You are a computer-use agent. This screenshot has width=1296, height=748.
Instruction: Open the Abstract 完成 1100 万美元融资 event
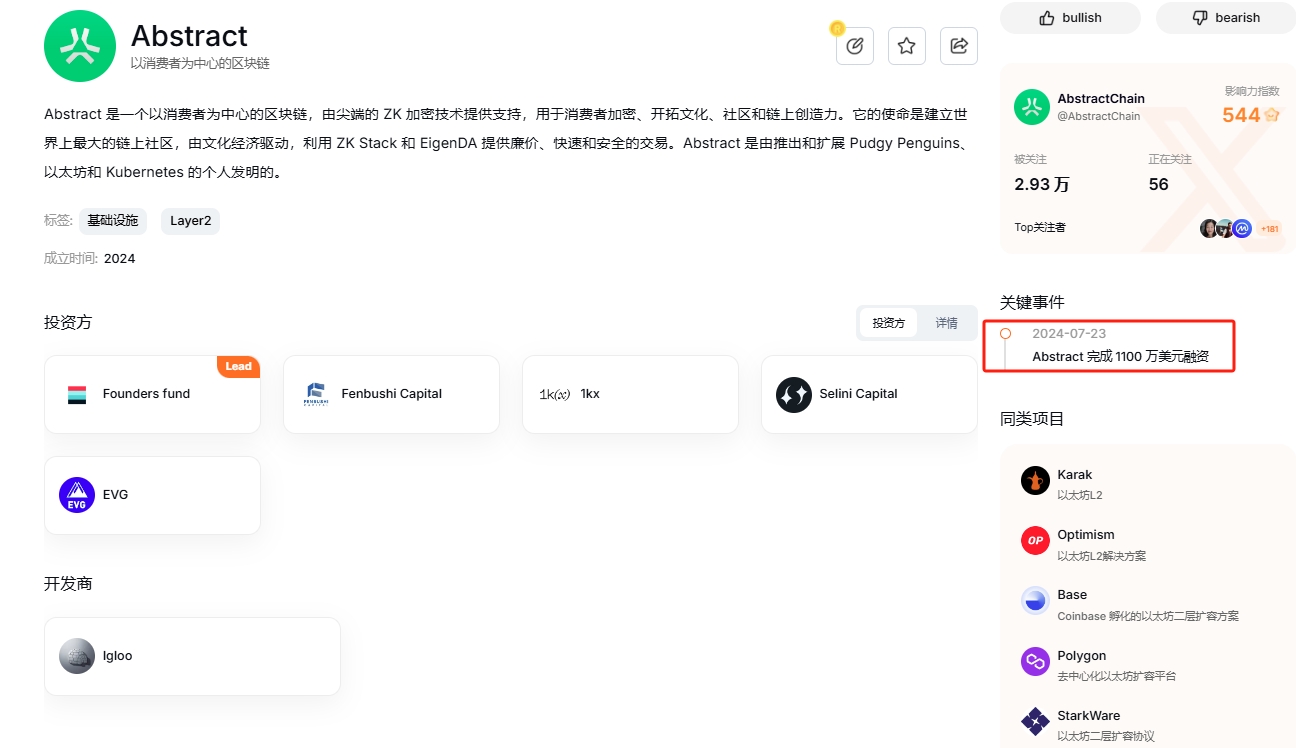[1120, 357]
